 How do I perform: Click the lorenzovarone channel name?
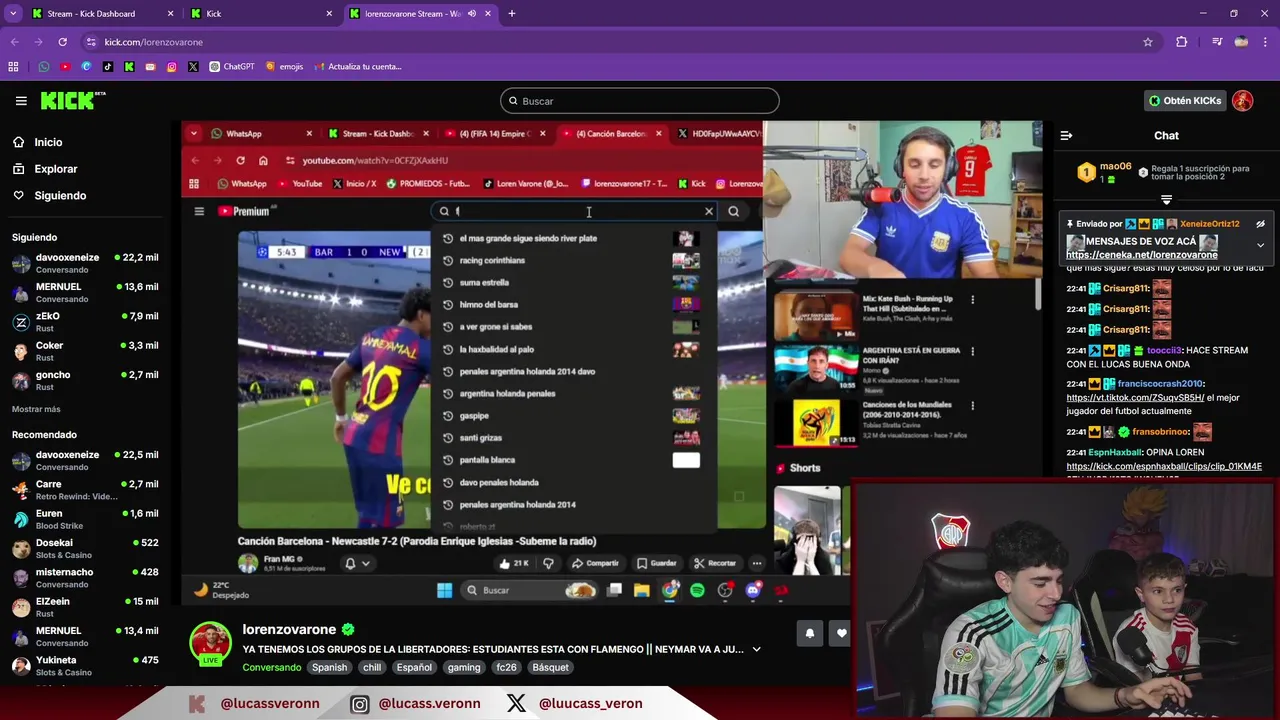click(289, 630)
